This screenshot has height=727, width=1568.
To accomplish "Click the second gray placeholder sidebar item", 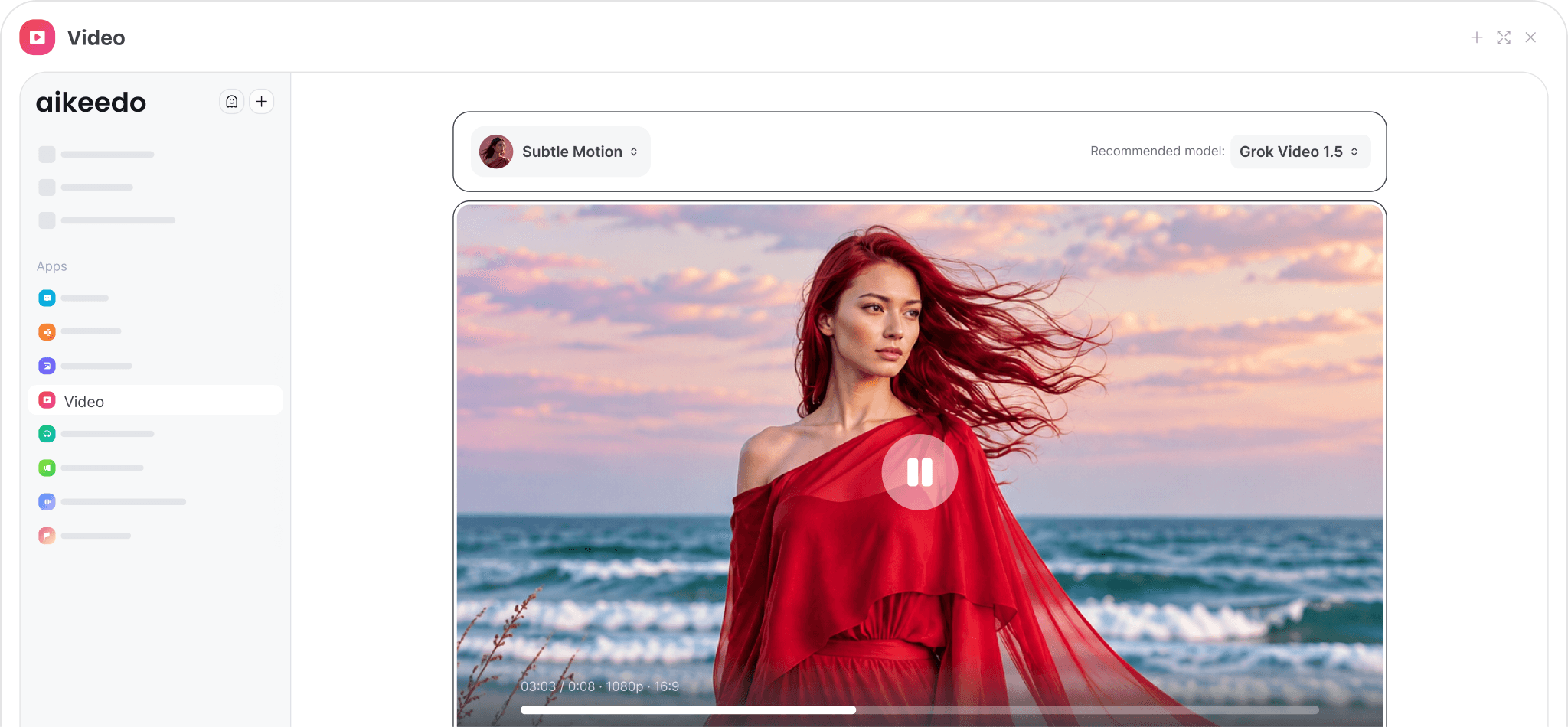I will click(86, 187).
